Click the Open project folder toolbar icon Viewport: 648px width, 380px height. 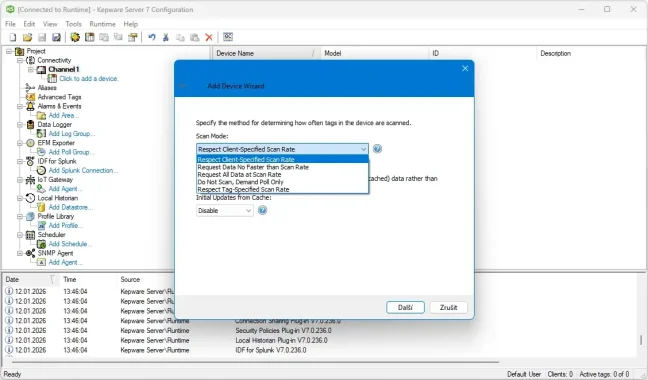(x=27, y=38)
